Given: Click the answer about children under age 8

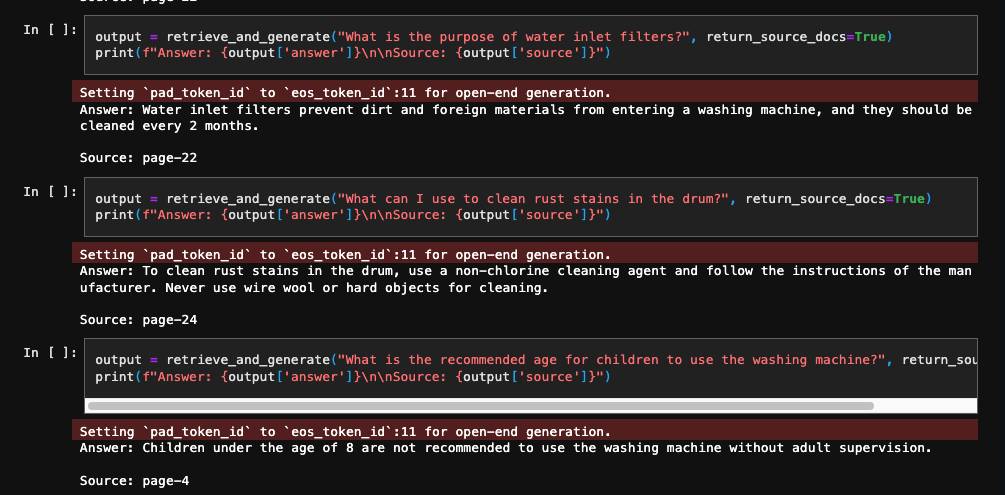Looking at the screenshot, I should [x=505, y=448].
